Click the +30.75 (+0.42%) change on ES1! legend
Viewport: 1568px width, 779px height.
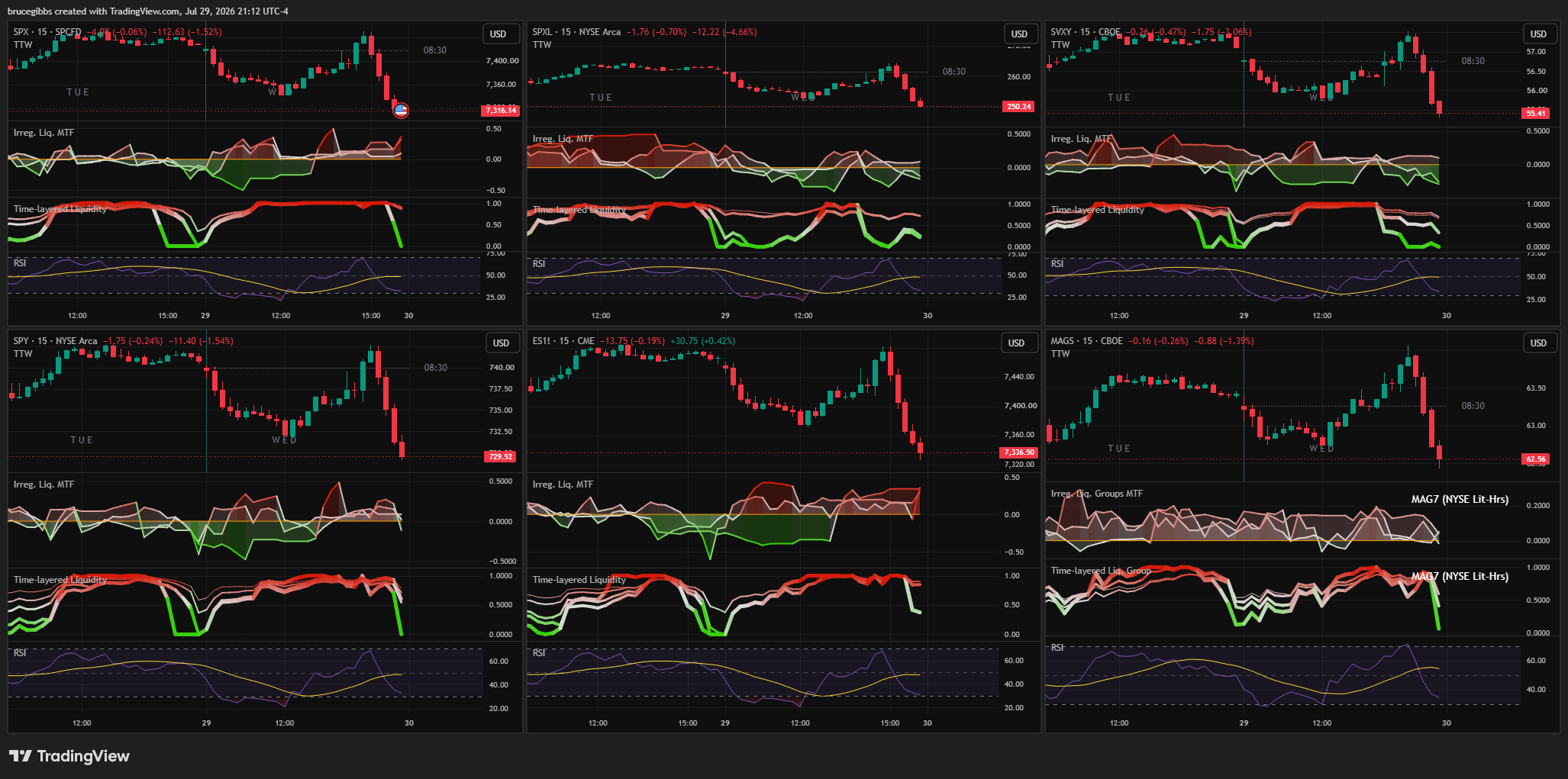click(x=703, y=341)
